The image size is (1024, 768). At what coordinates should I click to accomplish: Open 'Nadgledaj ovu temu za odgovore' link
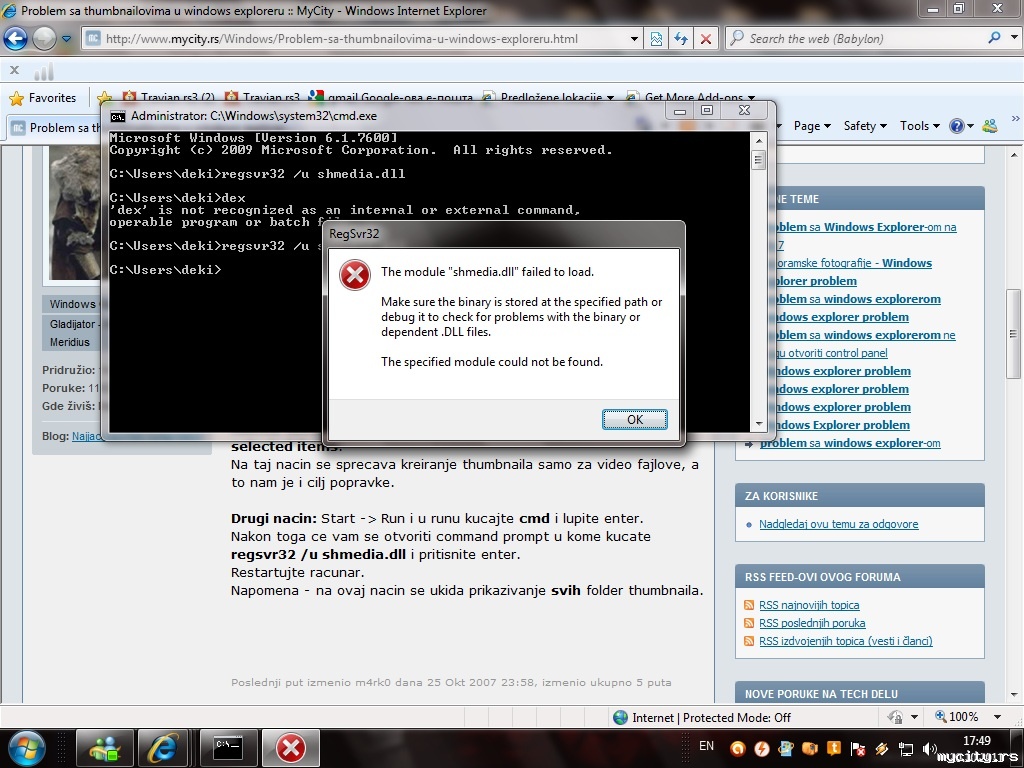839,524
